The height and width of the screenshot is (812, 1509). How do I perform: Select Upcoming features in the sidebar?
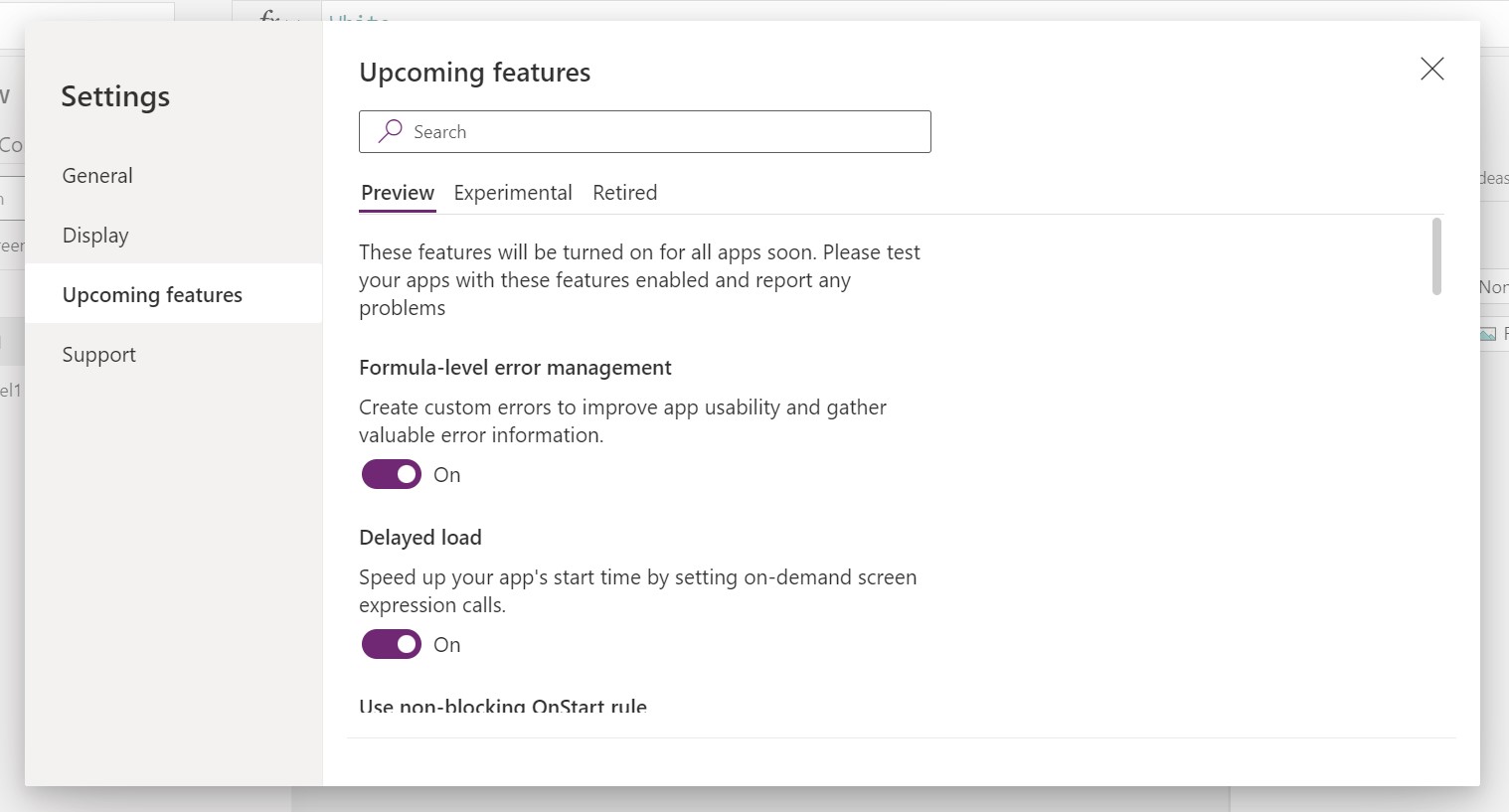click(x=152, y=294)
